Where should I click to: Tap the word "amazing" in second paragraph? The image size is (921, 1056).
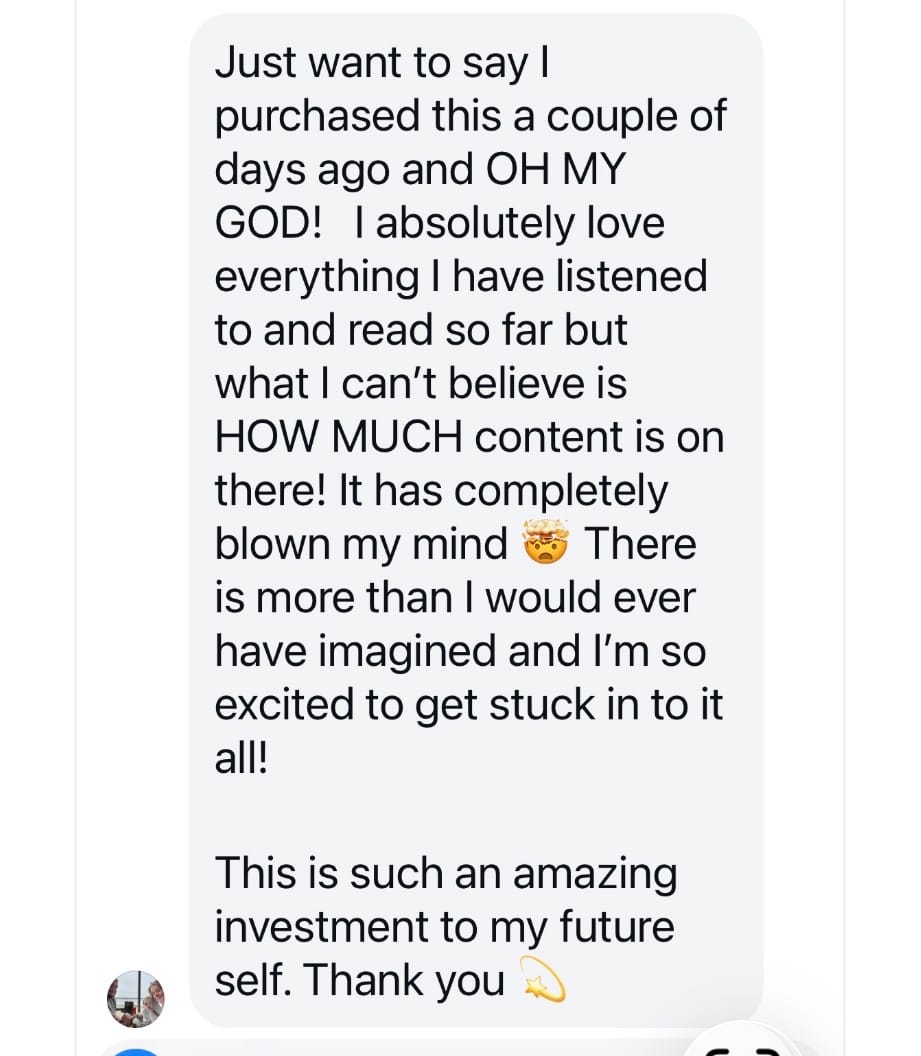tap(594, 874)
